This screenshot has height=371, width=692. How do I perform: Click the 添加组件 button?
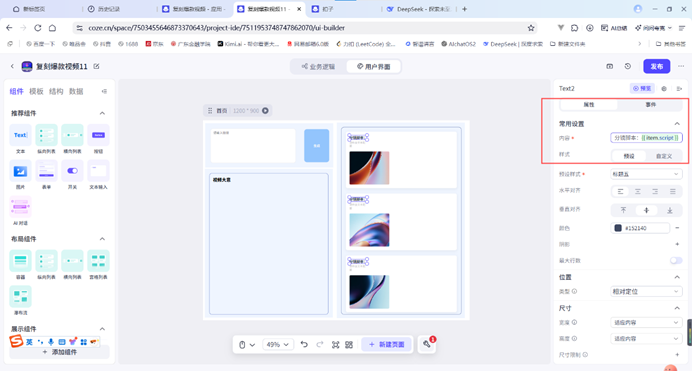(x=60, y=352)
